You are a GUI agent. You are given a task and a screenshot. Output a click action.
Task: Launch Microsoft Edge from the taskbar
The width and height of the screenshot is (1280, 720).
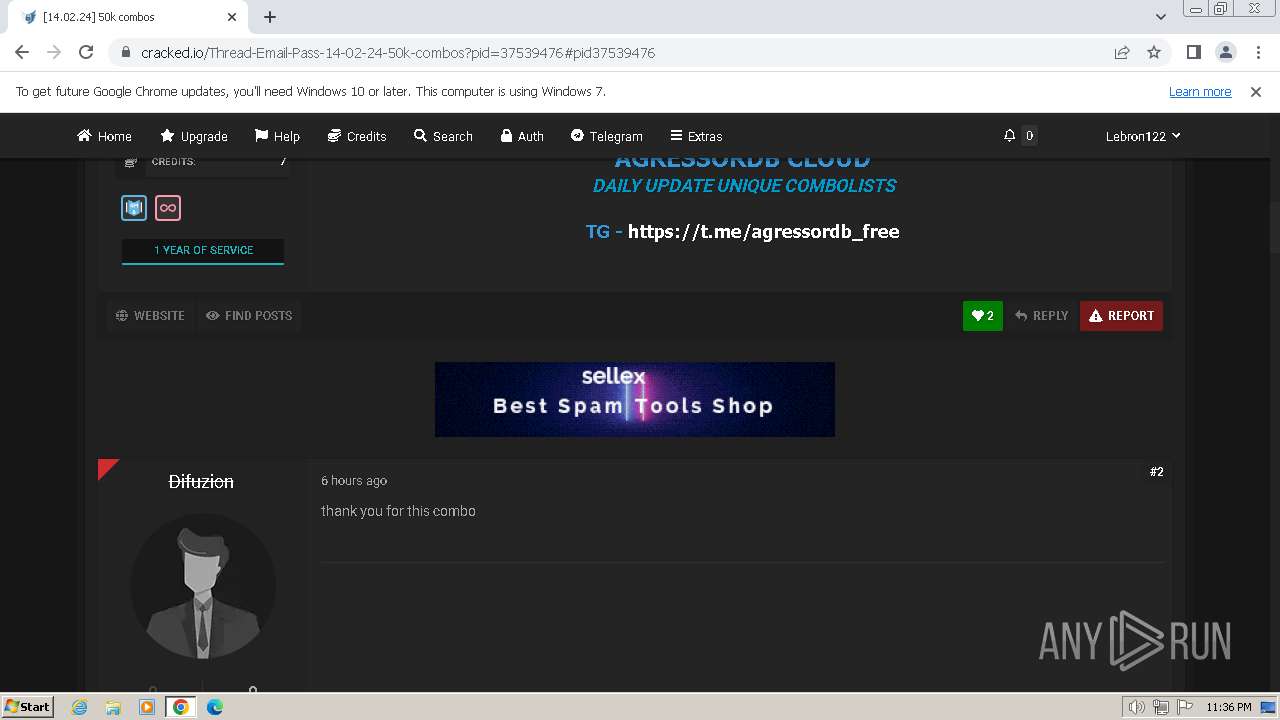pos(215,707)
